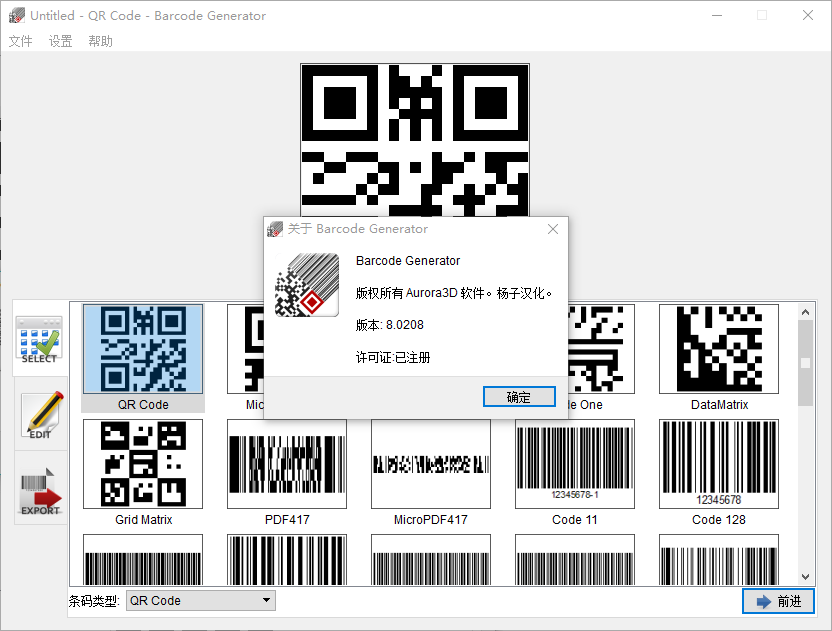This screenshot has height=631, width=832.
Task: Choose the Code 11 barcode type
Action: click(575, 464)
